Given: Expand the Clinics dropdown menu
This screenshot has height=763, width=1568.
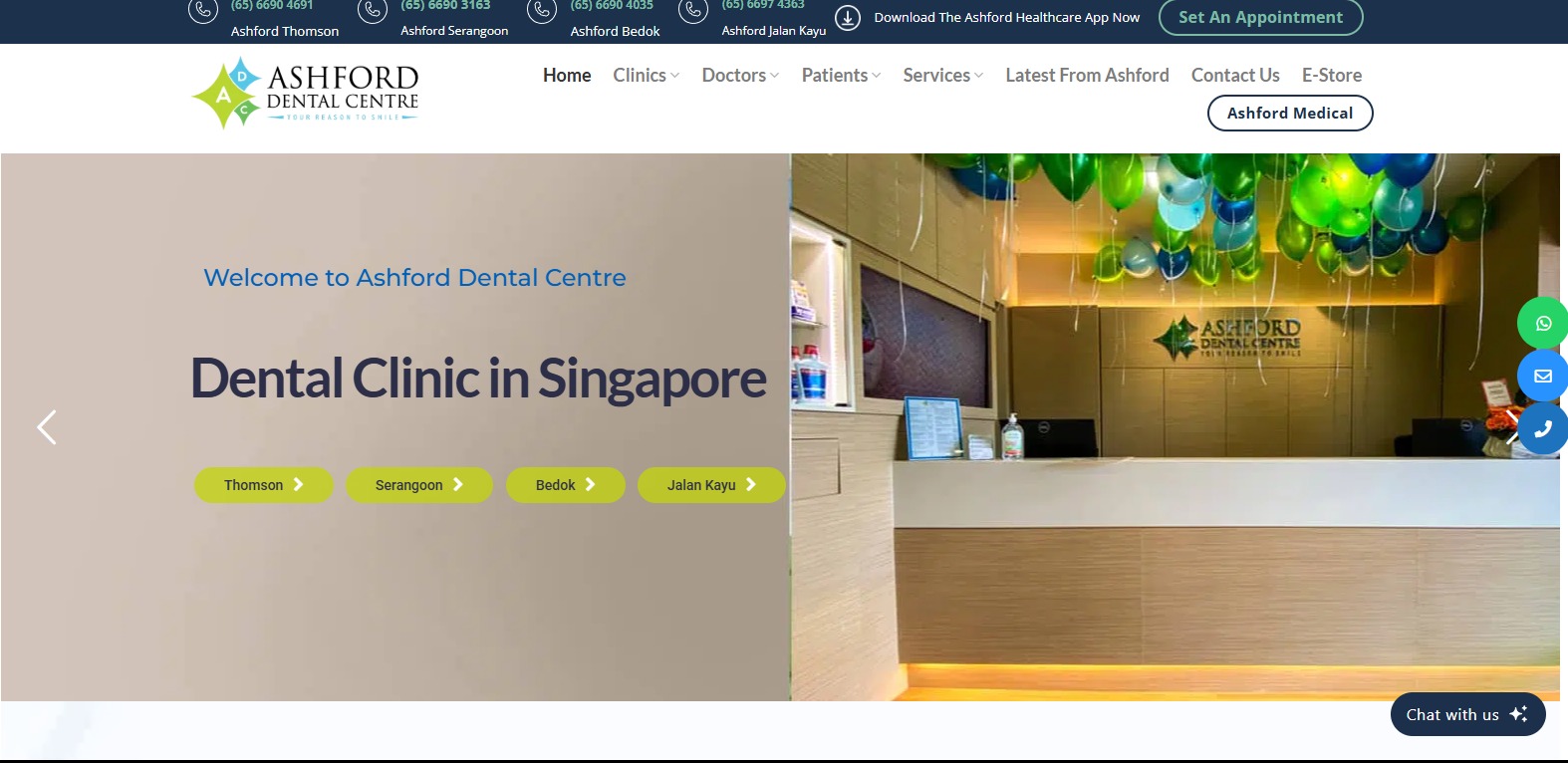Looking at the screenshot, I should click(x=647, y=75).
